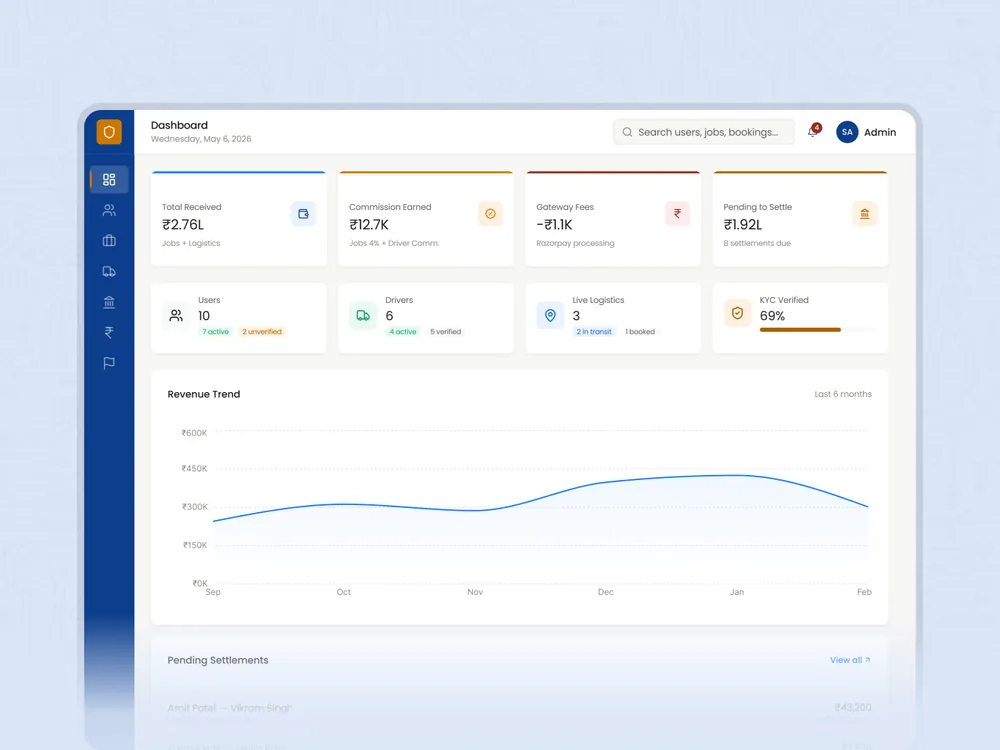Viewport: 1000px width, 750px height.
Task: Click the orange shield app logo
Action: pyautogui.click(x=109, y=132)
